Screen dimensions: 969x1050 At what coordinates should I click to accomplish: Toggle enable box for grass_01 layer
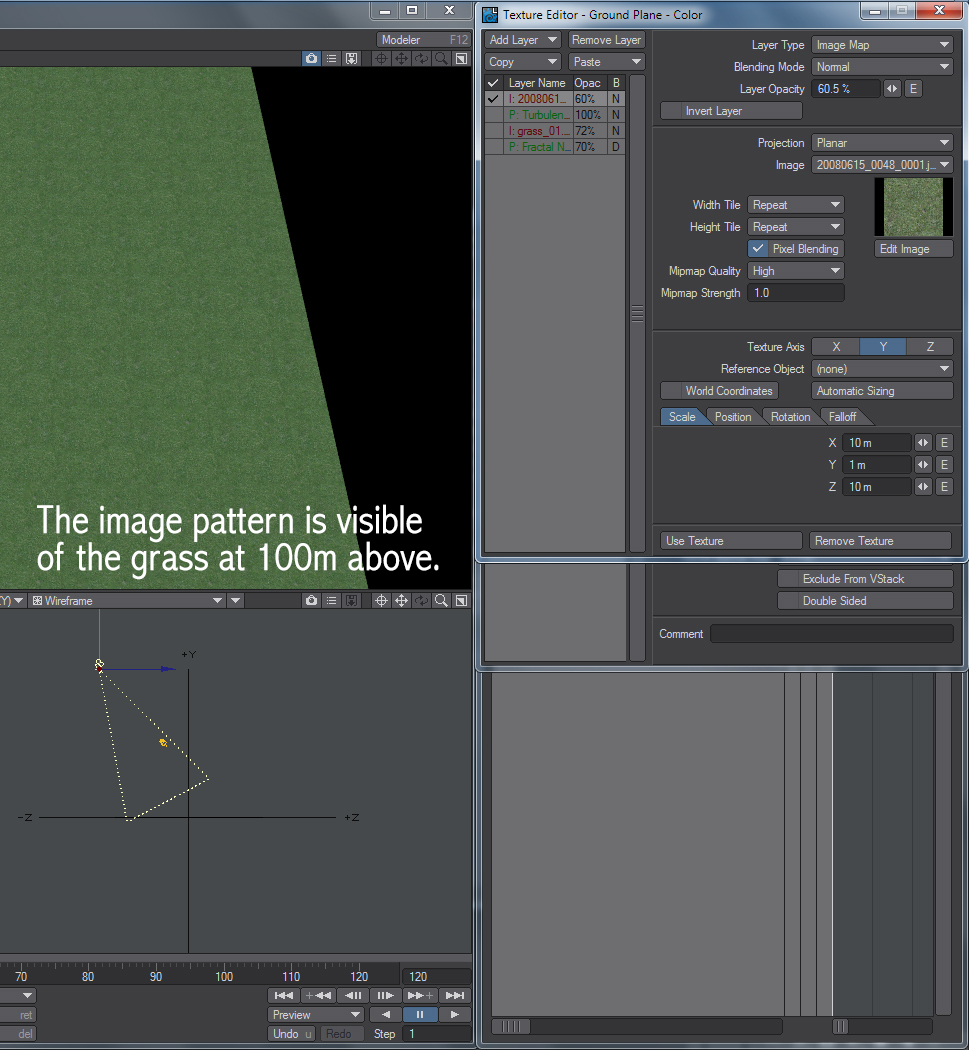494,131
